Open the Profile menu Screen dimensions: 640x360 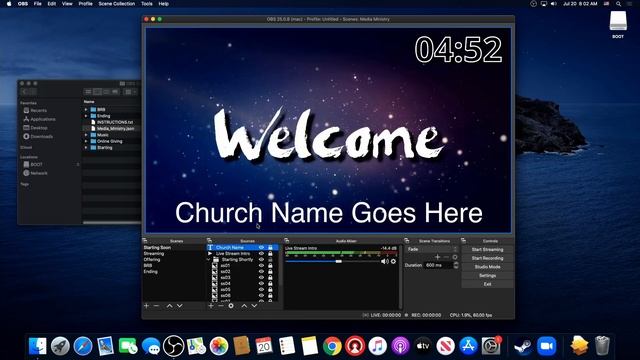(x=85, y=4)
